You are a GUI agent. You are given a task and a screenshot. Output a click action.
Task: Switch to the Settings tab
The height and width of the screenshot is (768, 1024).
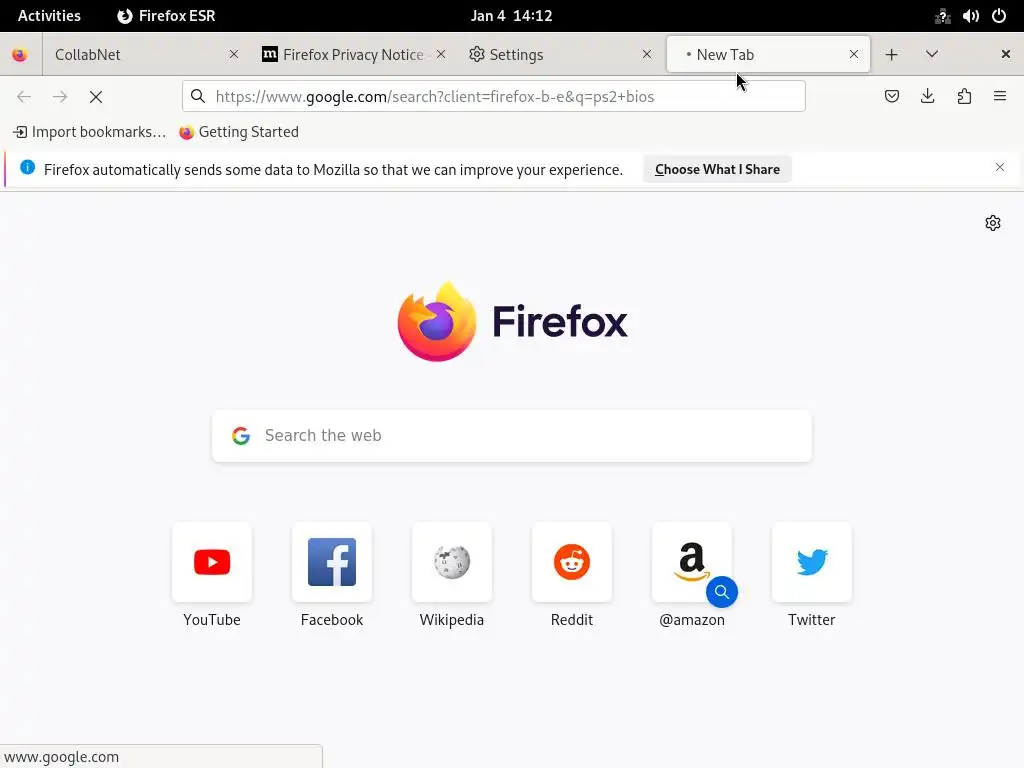[558, 54]
